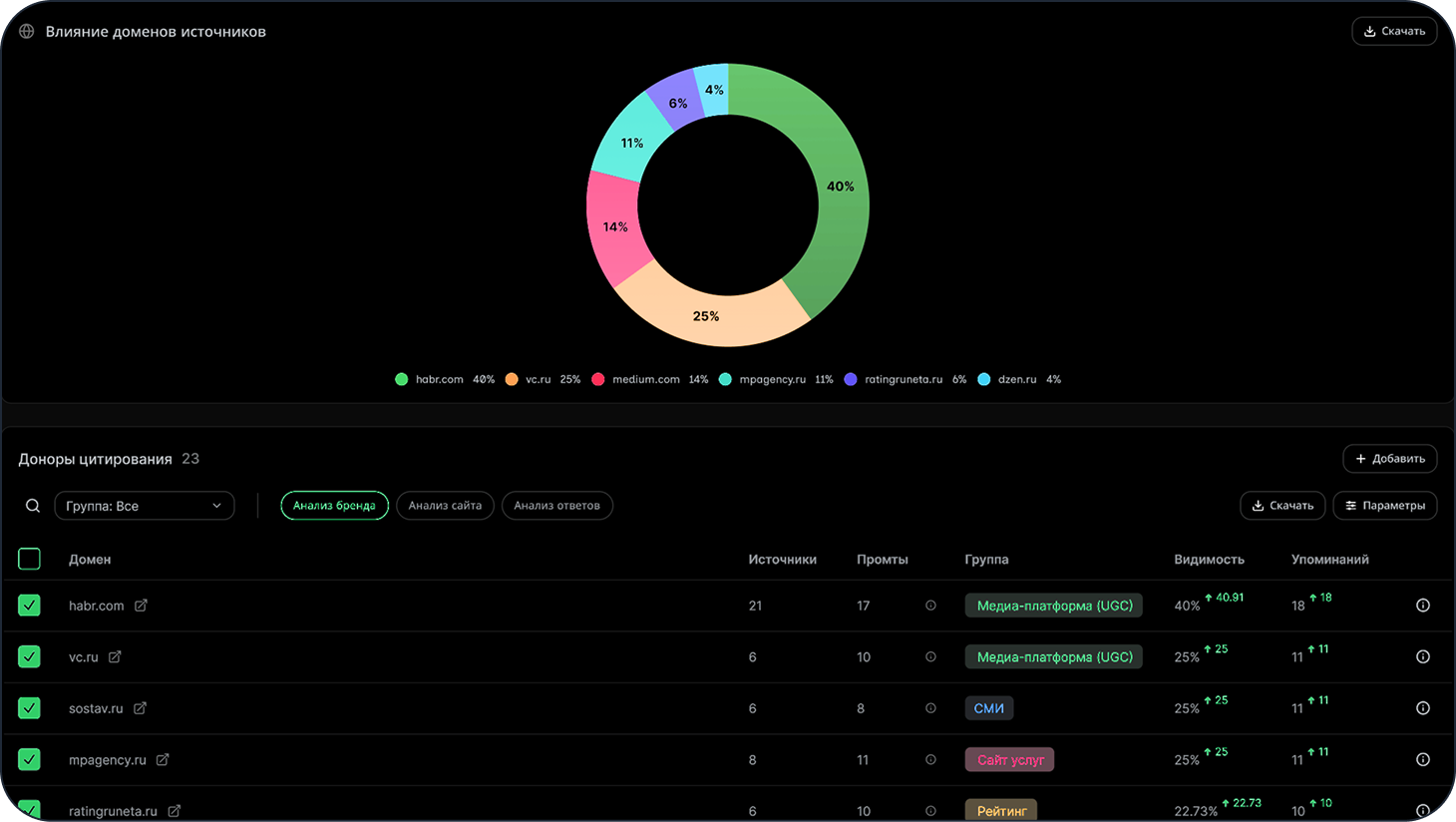The height and width of the screenshot is (822, 1456).
Task: Open details icon at habr.com row end
Action: click(1423, 606)
